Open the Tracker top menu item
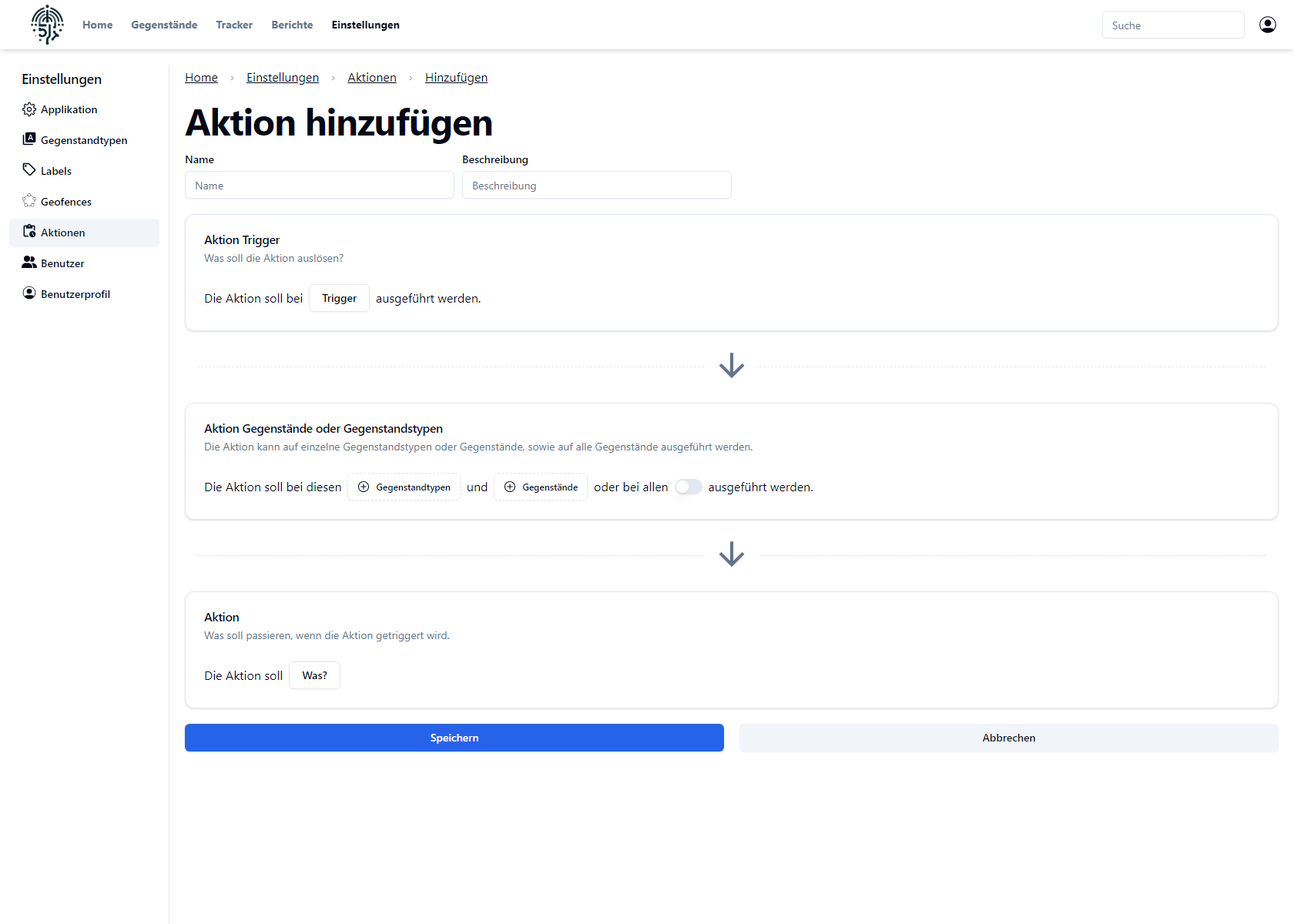Screen dimensions: 1294x924 point(234,25)
